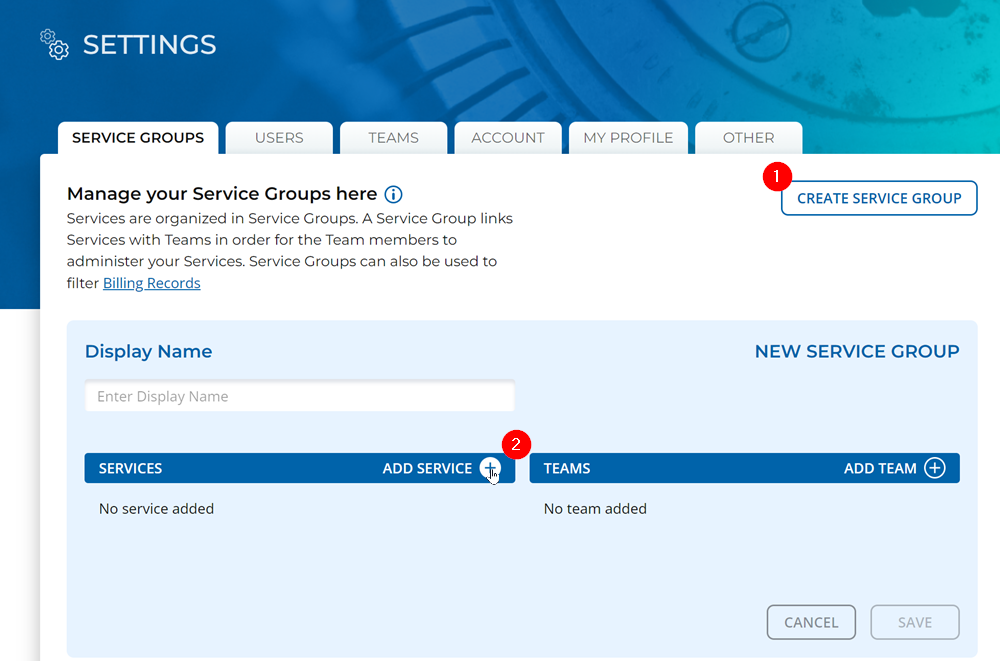The height and width of the screenshot is (661, 1000).
Task: Switch to the Other tab
Action: pos(748,138)
